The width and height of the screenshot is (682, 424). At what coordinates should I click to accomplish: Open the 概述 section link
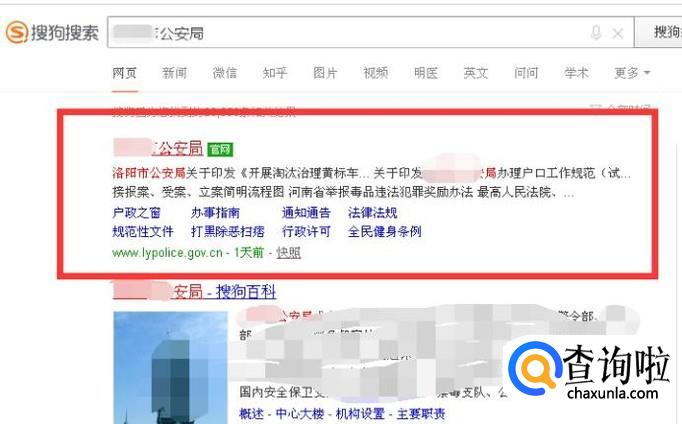(252, 414)
